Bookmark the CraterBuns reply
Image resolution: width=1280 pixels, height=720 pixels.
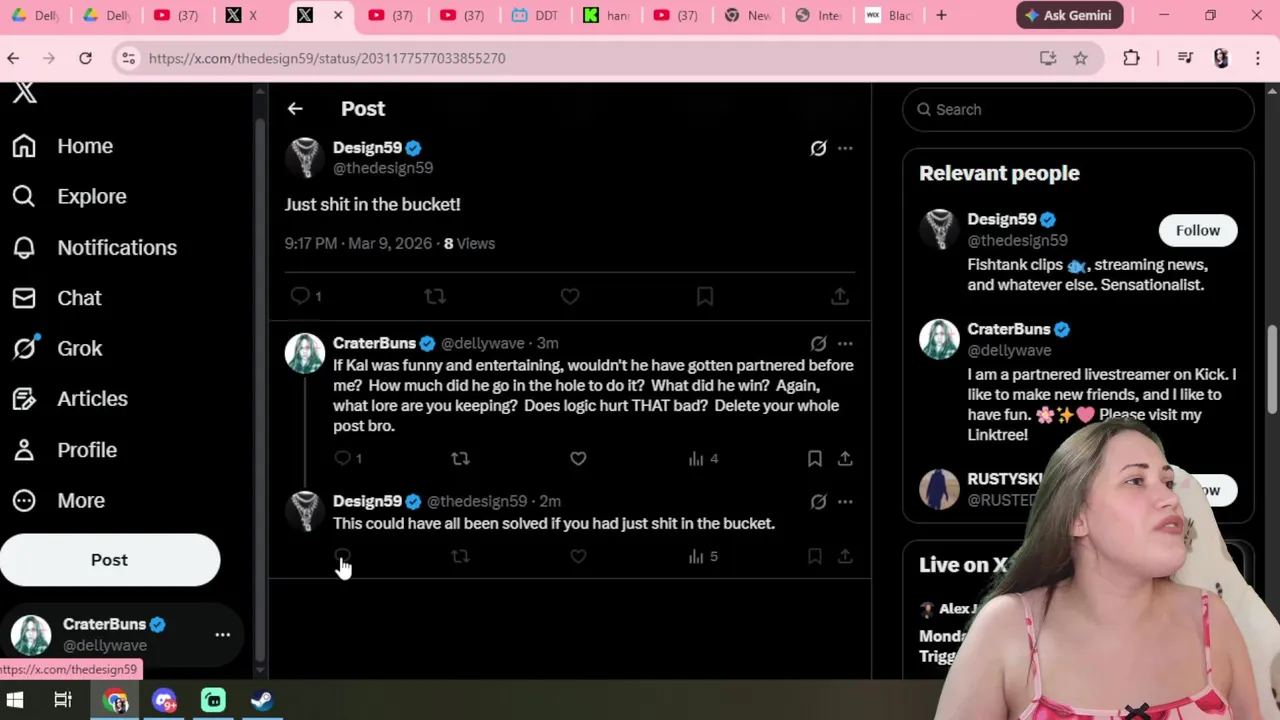[815, 459]
